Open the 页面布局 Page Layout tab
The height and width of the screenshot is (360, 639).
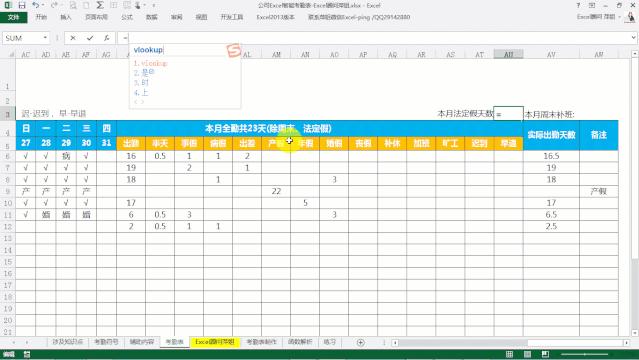[x=97, y=17]
